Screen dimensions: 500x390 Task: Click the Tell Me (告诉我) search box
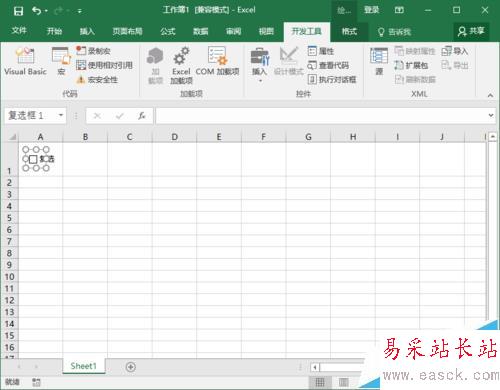tap(394, 32)
